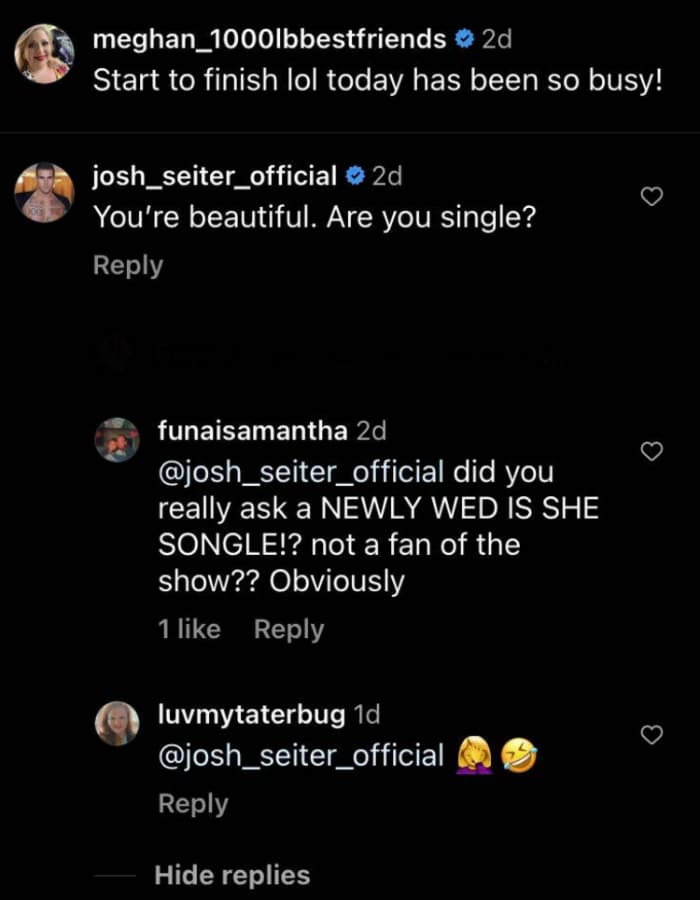700x900 pixels.
Task: Like funaisamantha's reply with the heart icon
Action: coord(651,452)
